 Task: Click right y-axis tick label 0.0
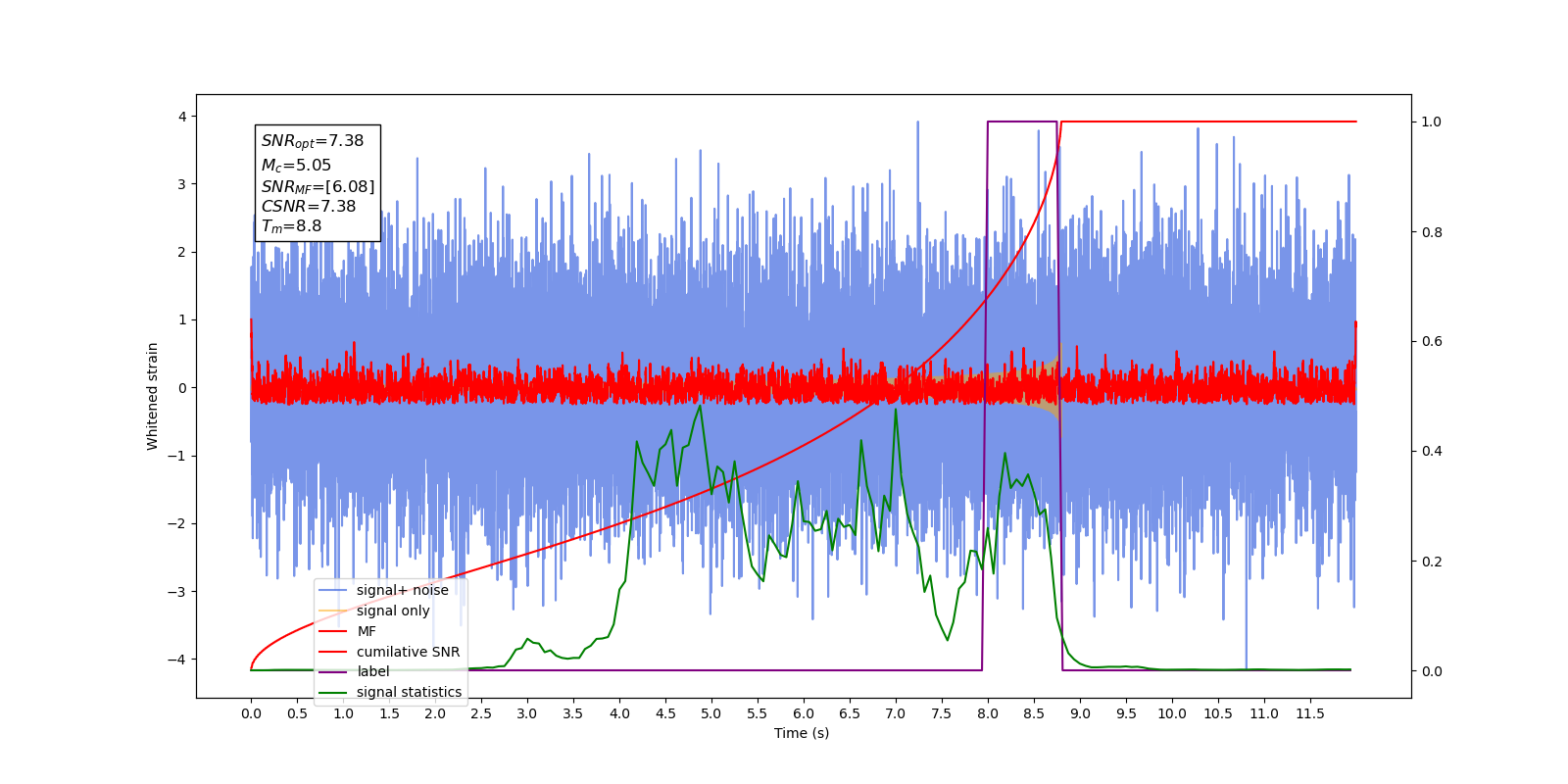(1432, 671)
